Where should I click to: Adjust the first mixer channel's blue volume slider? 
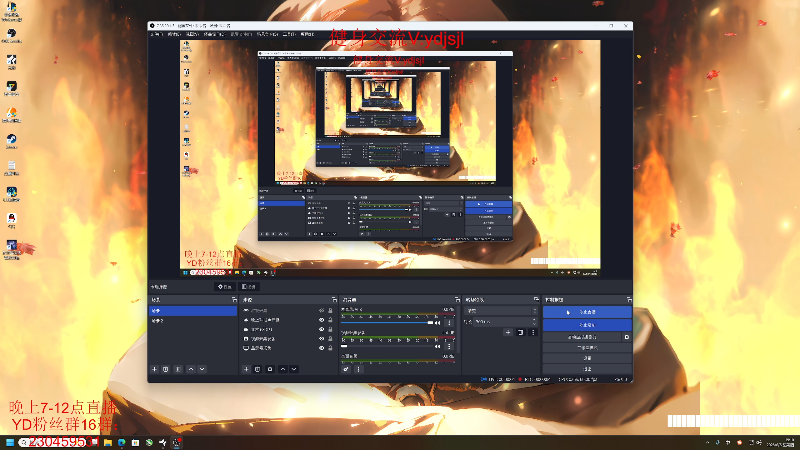pyautogui.click(x=387, y=323)
